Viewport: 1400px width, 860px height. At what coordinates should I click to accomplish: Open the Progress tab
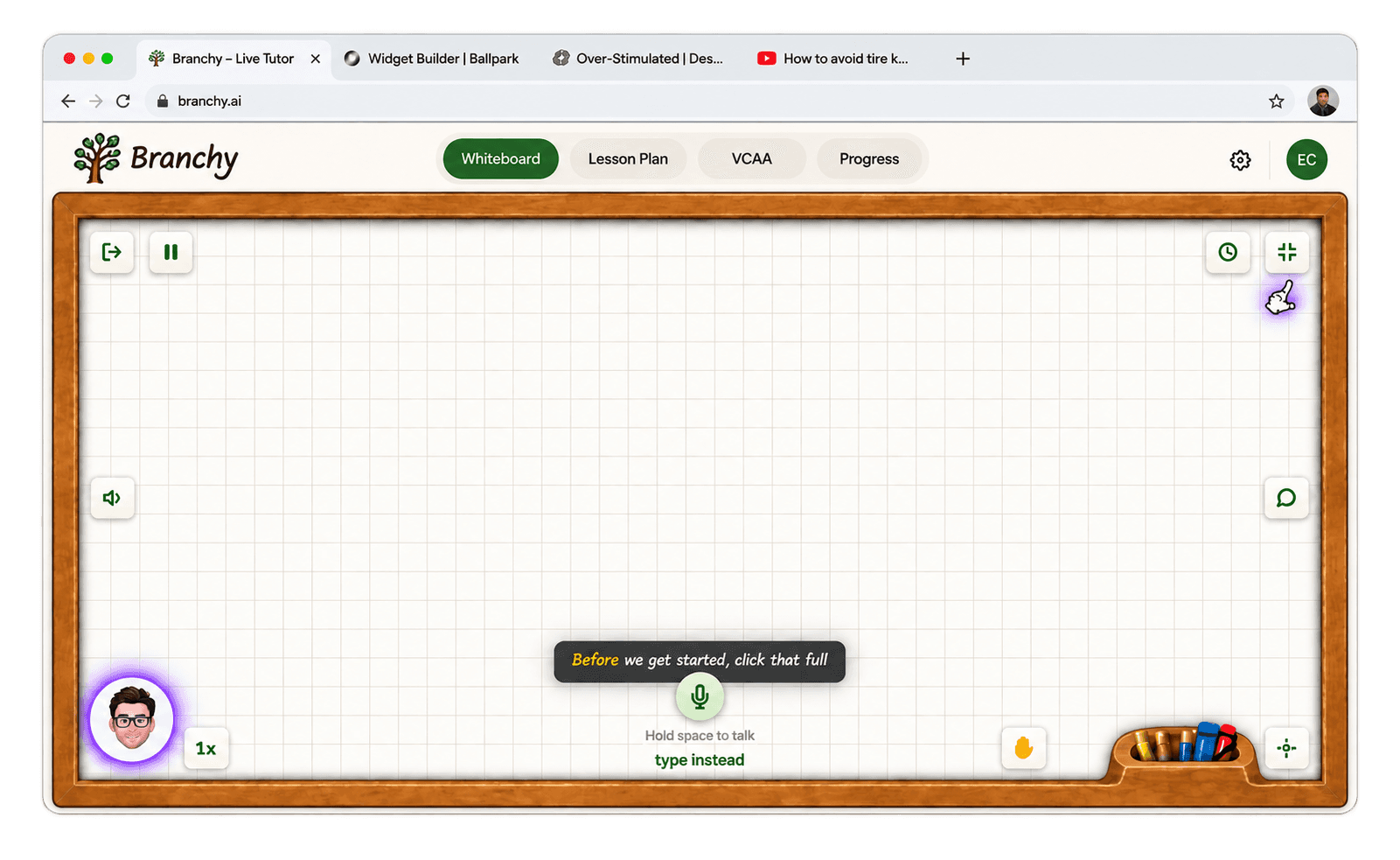pos(869,159)
